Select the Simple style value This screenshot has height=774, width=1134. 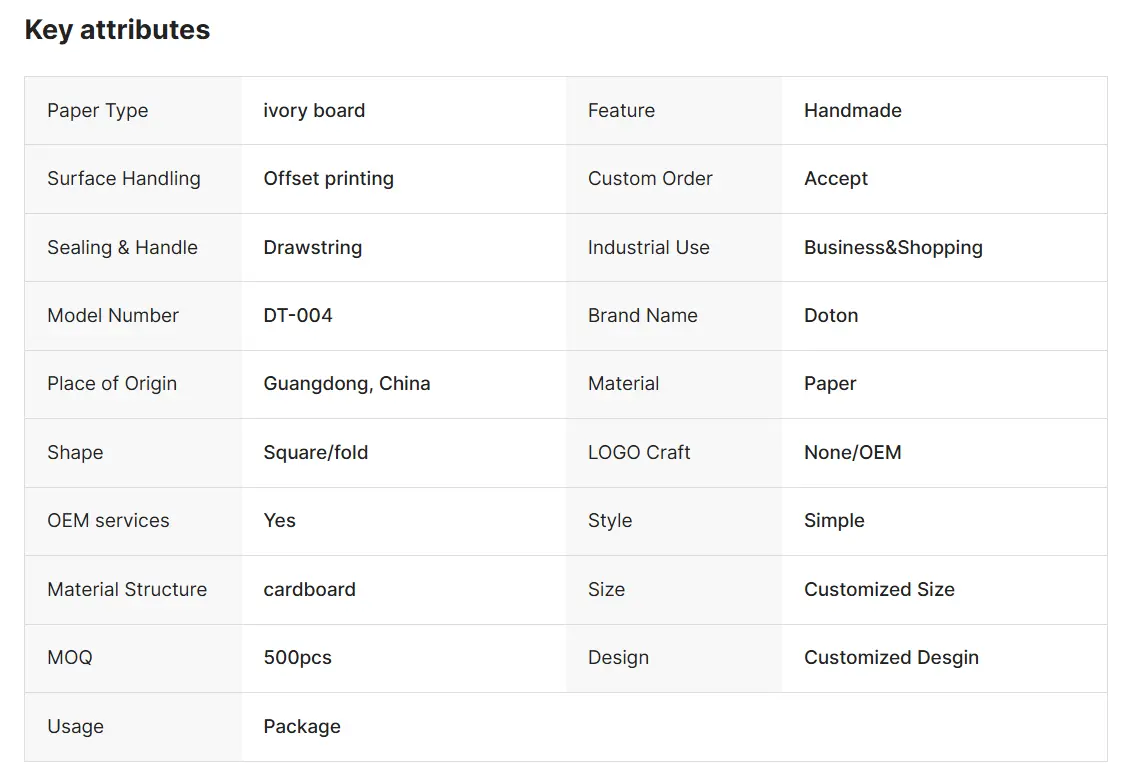tap(834, 521)
